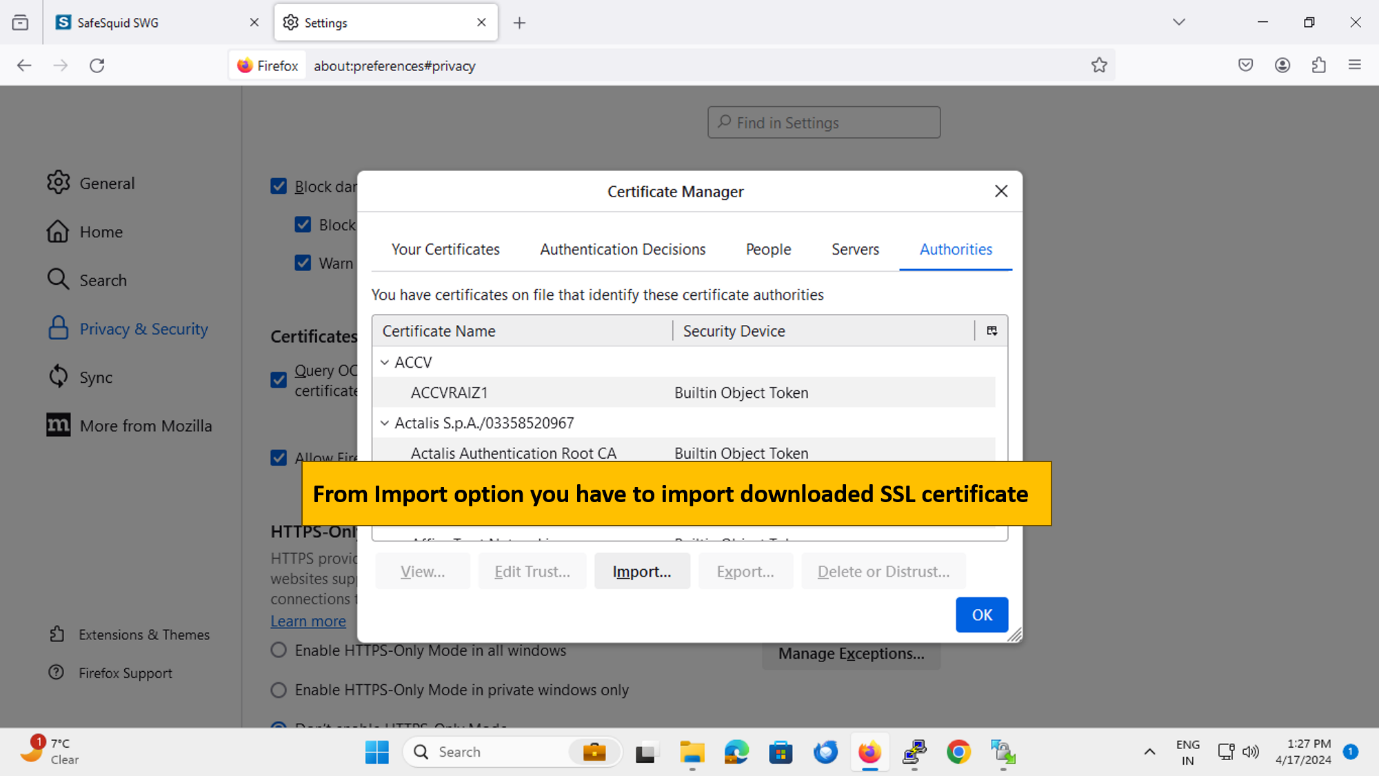Collapse the ACCV certificate group

click(385, 363)
